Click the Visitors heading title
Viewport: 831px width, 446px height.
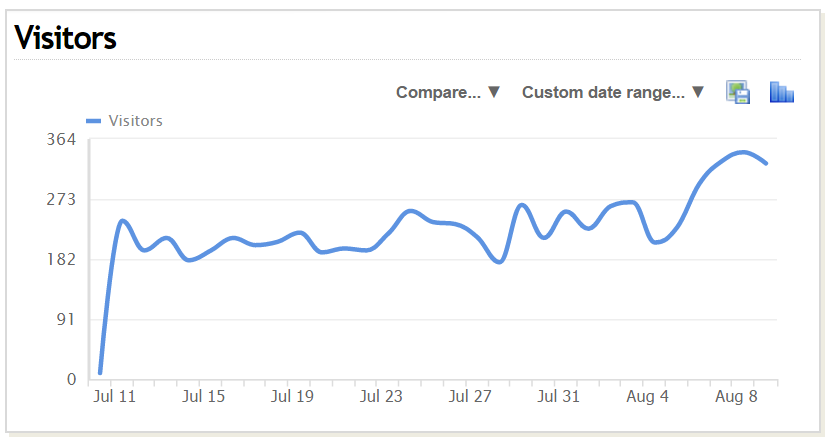(x=66, y=38)
